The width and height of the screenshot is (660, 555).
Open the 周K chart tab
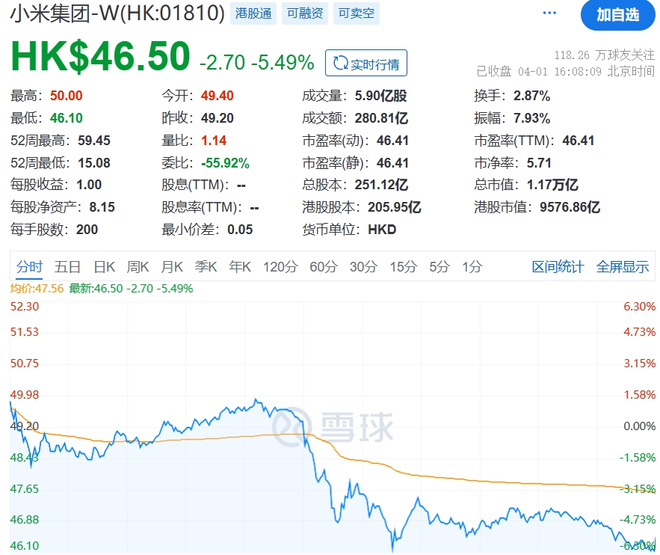point(138,267)
